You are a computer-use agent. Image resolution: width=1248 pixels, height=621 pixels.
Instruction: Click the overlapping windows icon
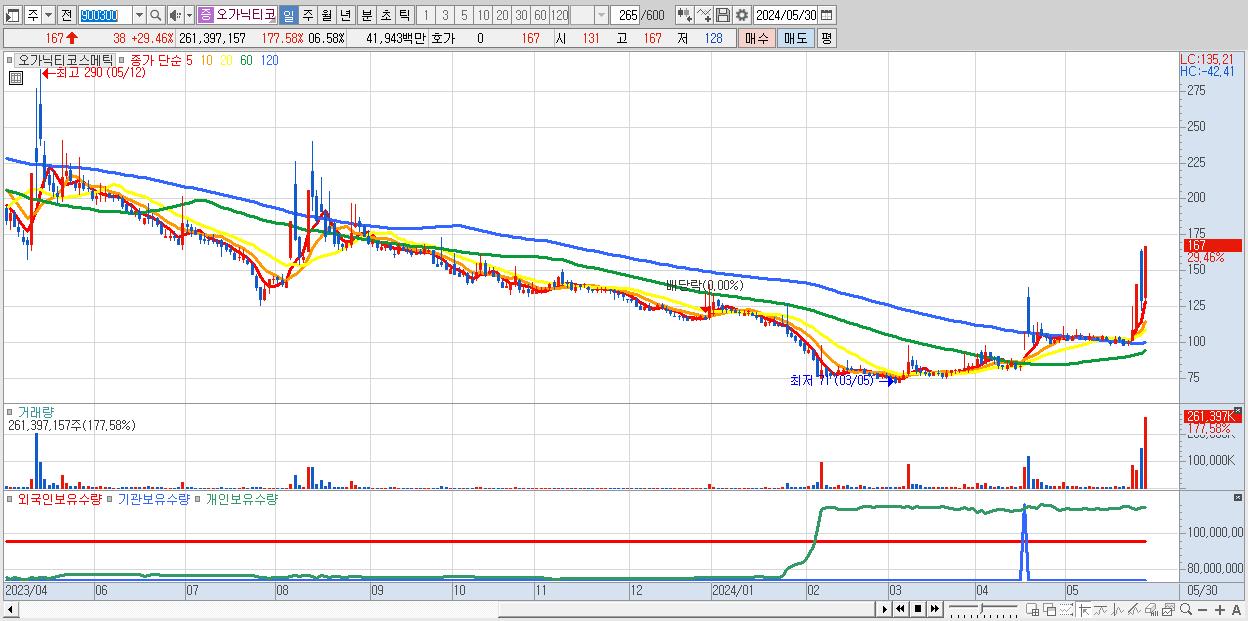coord(1050,610)
